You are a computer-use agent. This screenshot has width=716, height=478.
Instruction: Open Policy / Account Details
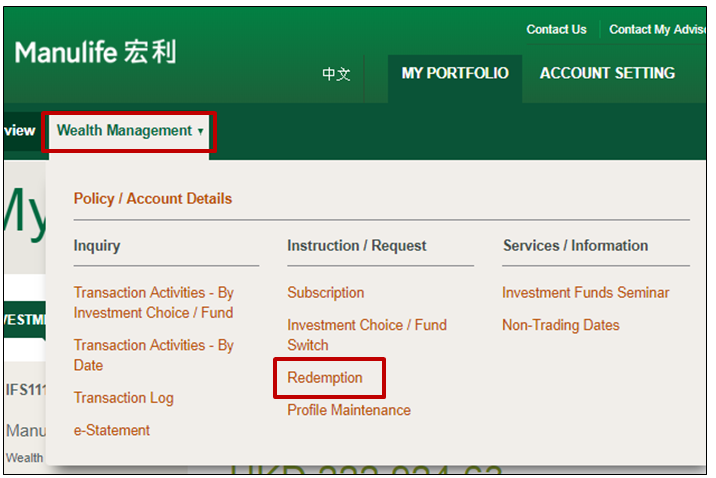pos(153,199)
